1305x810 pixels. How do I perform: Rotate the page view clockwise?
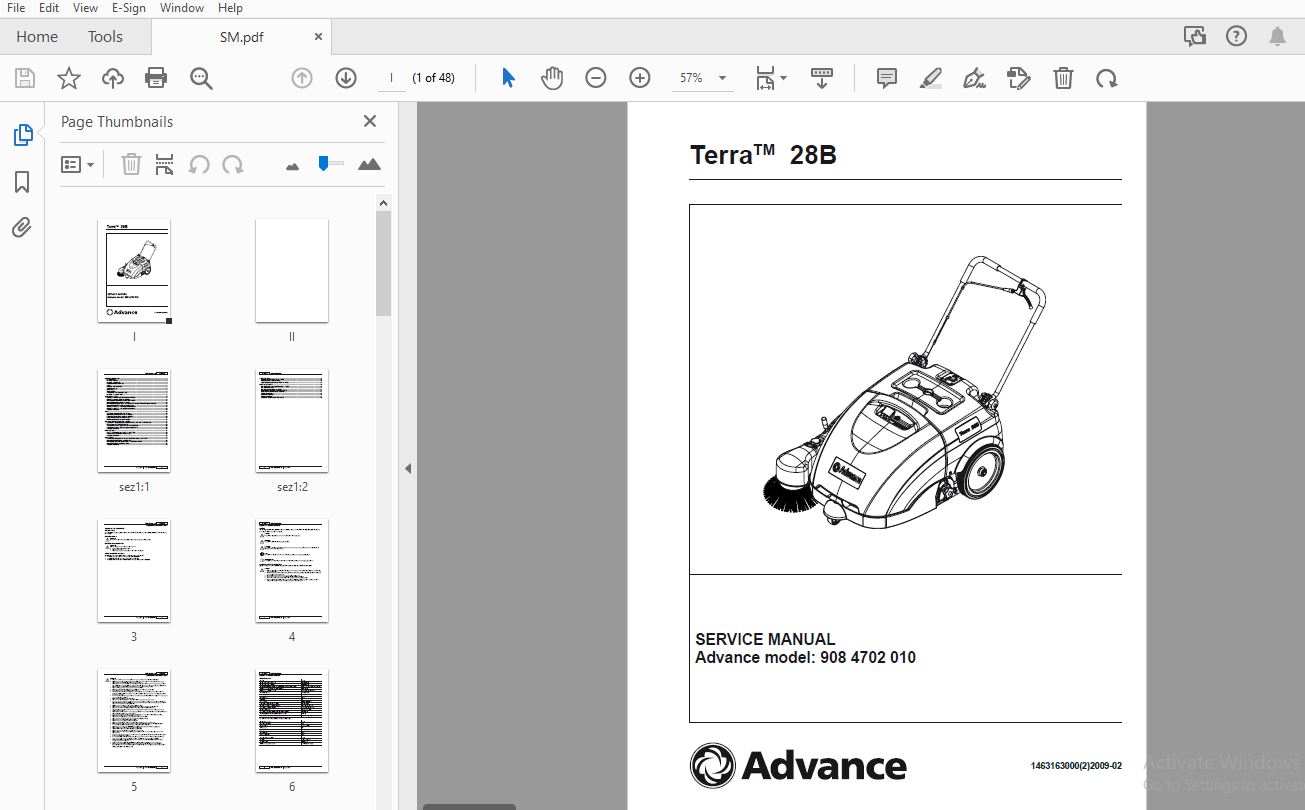click(1107, 78)
